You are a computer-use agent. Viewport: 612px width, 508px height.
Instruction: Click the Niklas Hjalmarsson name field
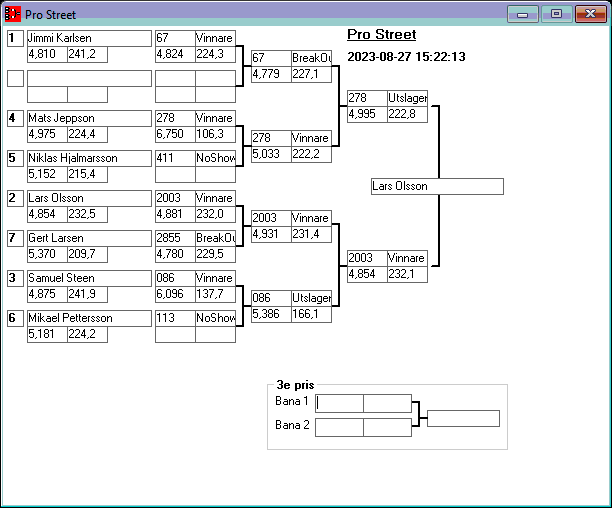[x=88, y=158]
